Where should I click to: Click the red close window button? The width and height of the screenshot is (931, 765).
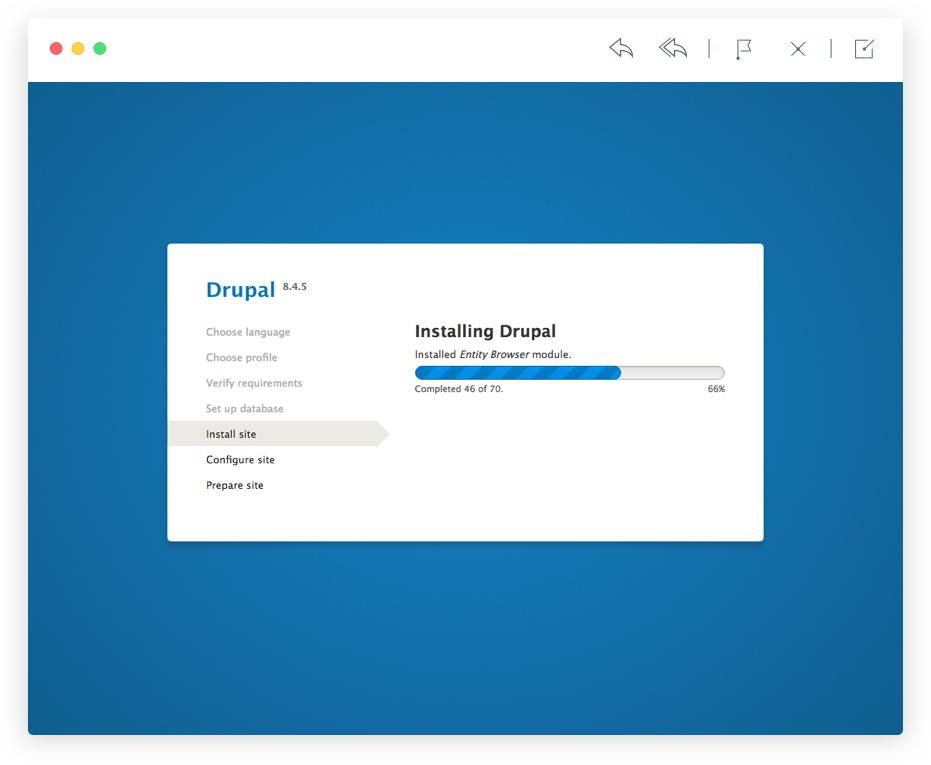coord(56,49)
